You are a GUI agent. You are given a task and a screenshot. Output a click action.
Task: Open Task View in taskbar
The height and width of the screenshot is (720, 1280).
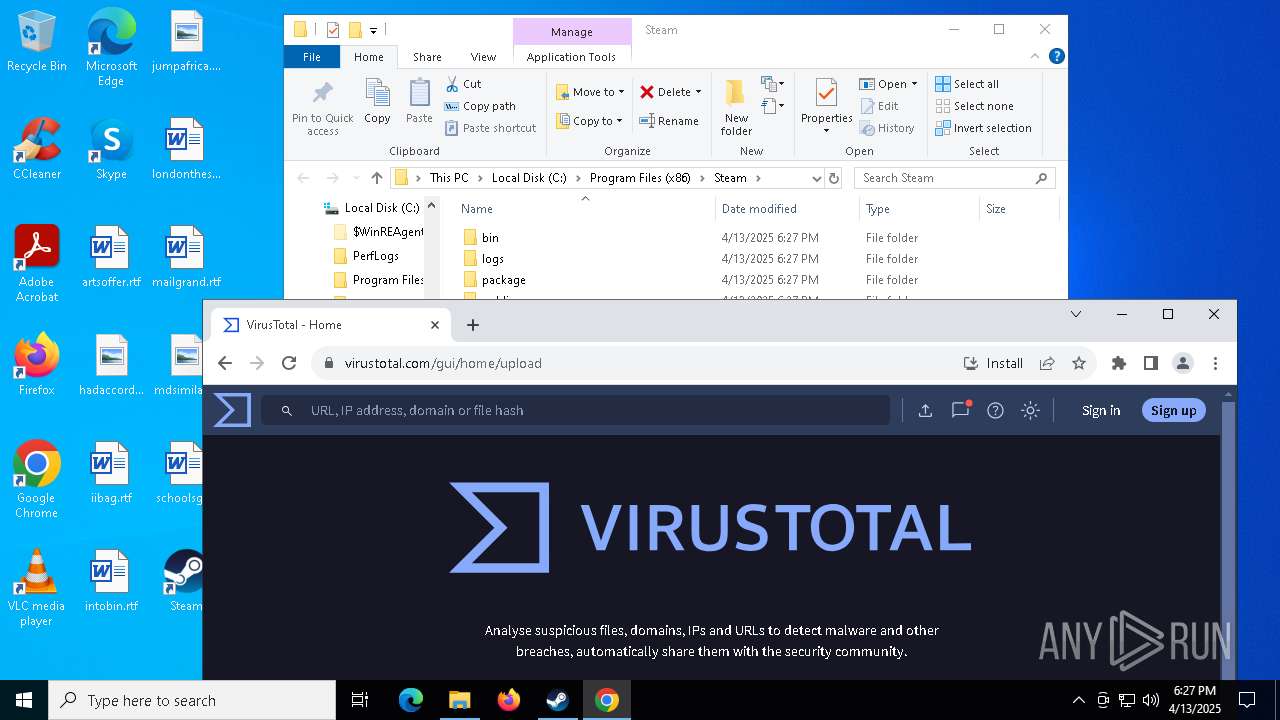click(x=360, y=700)
